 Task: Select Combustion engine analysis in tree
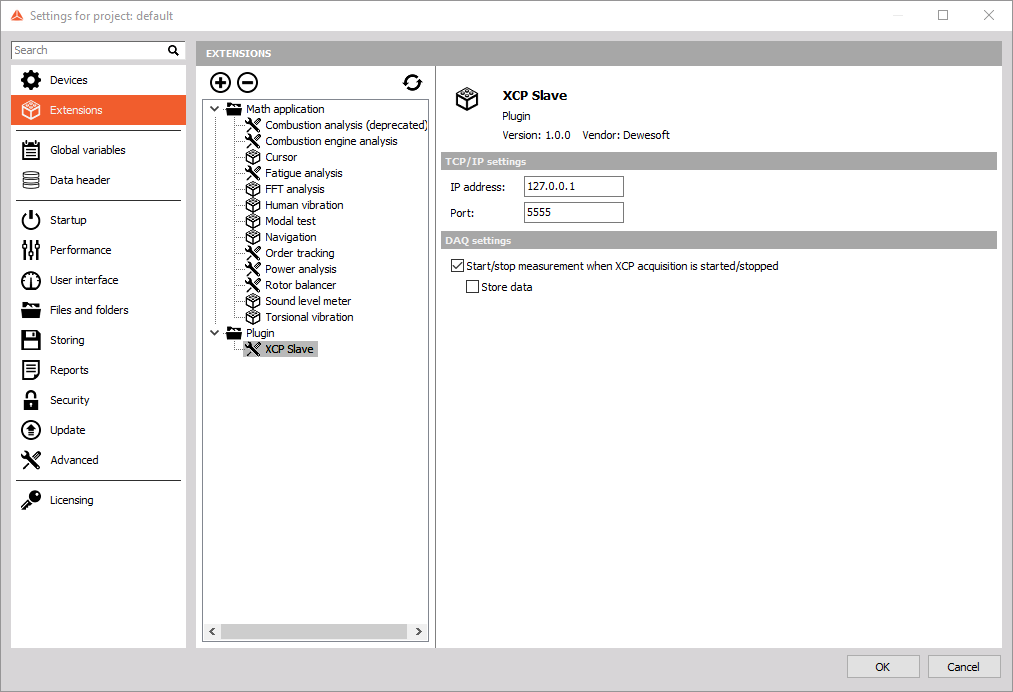[331, 141]
